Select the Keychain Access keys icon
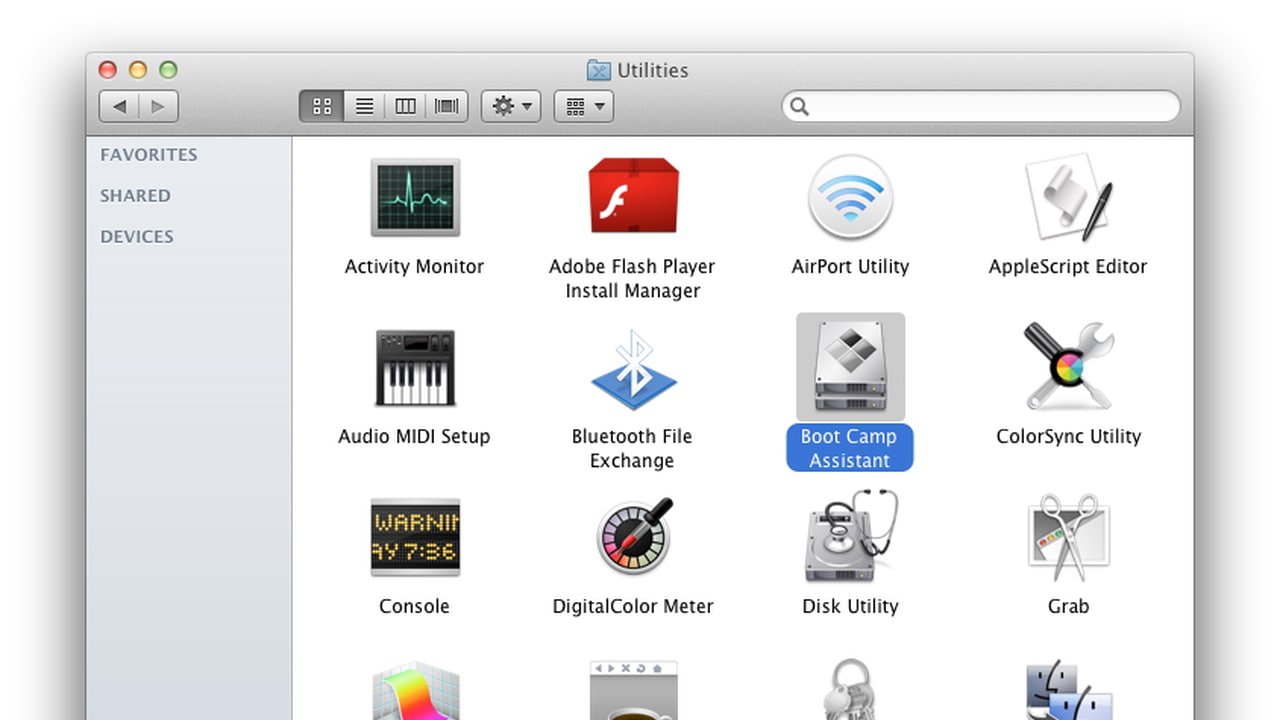This screenshot has width=1280, height=720. point(850,690)
